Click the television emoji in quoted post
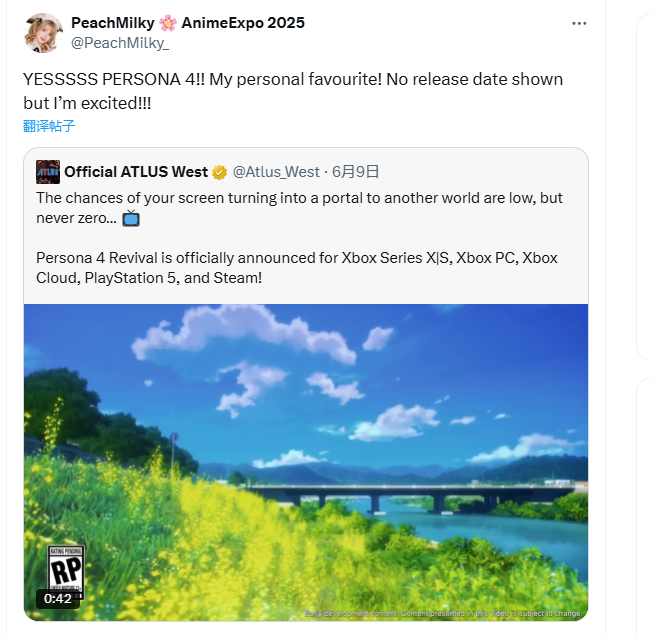This screenshot has width=651, height=635. coord(130,217)
